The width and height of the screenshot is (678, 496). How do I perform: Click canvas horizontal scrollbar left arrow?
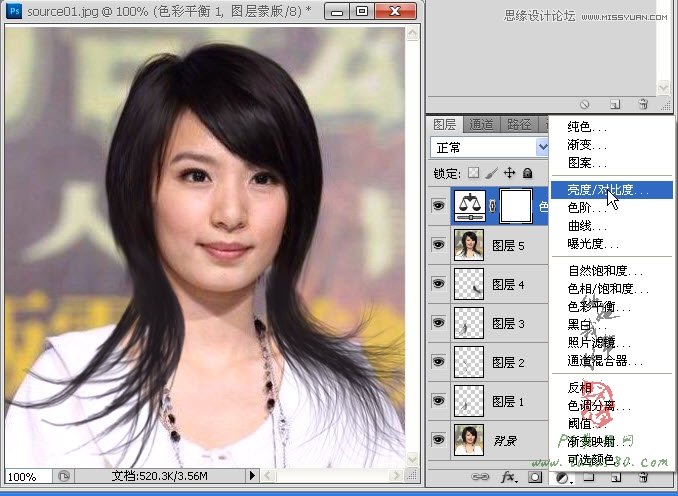[268, 476]
